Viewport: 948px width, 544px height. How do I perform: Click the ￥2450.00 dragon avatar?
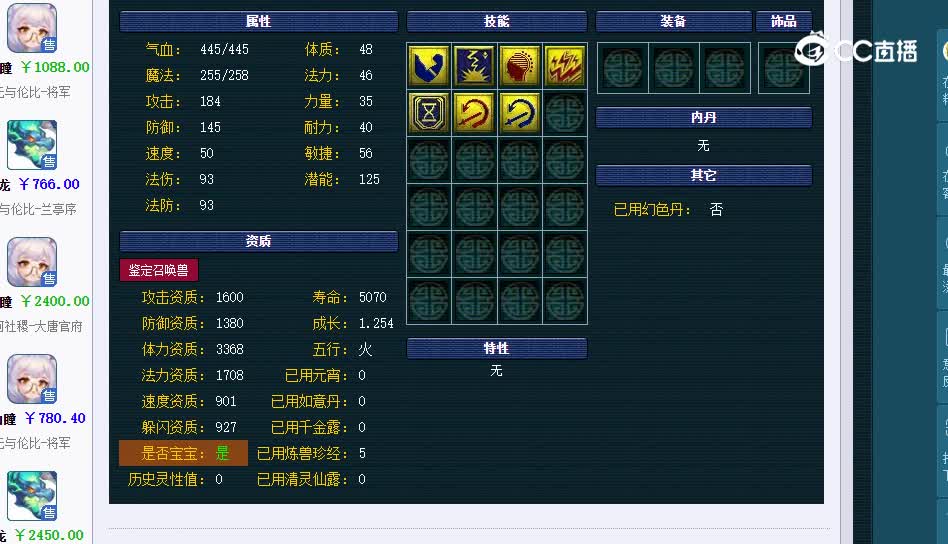point(32,496)
